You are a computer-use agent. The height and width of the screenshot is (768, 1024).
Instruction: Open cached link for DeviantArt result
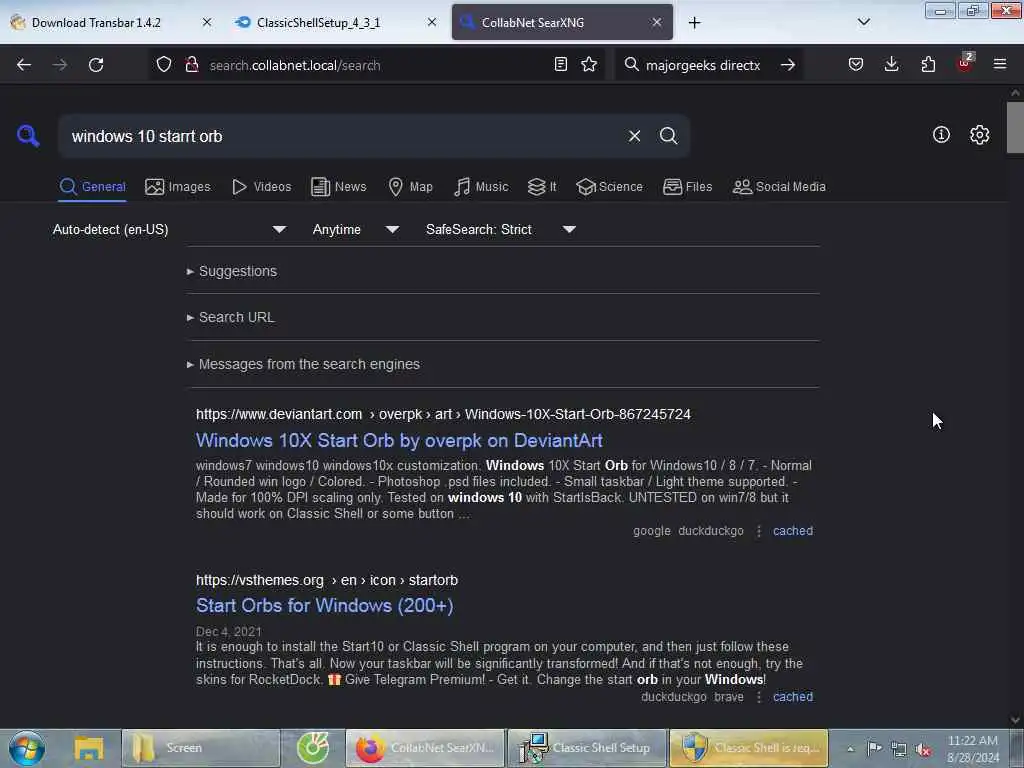tap(793, 531)
